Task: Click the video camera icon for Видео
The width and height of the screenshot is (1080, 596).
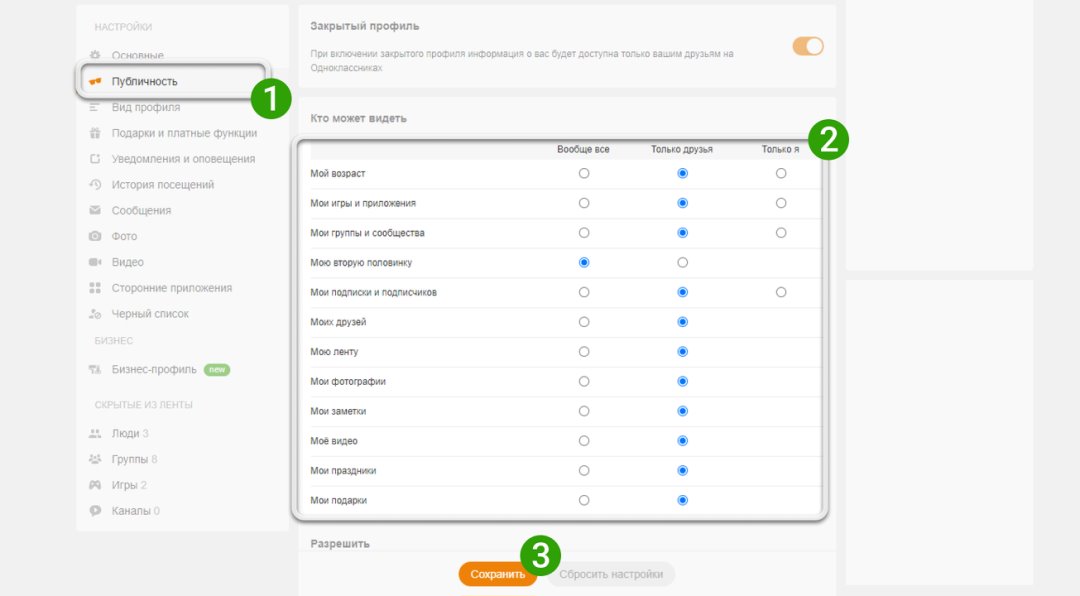Action: [95, 262]
